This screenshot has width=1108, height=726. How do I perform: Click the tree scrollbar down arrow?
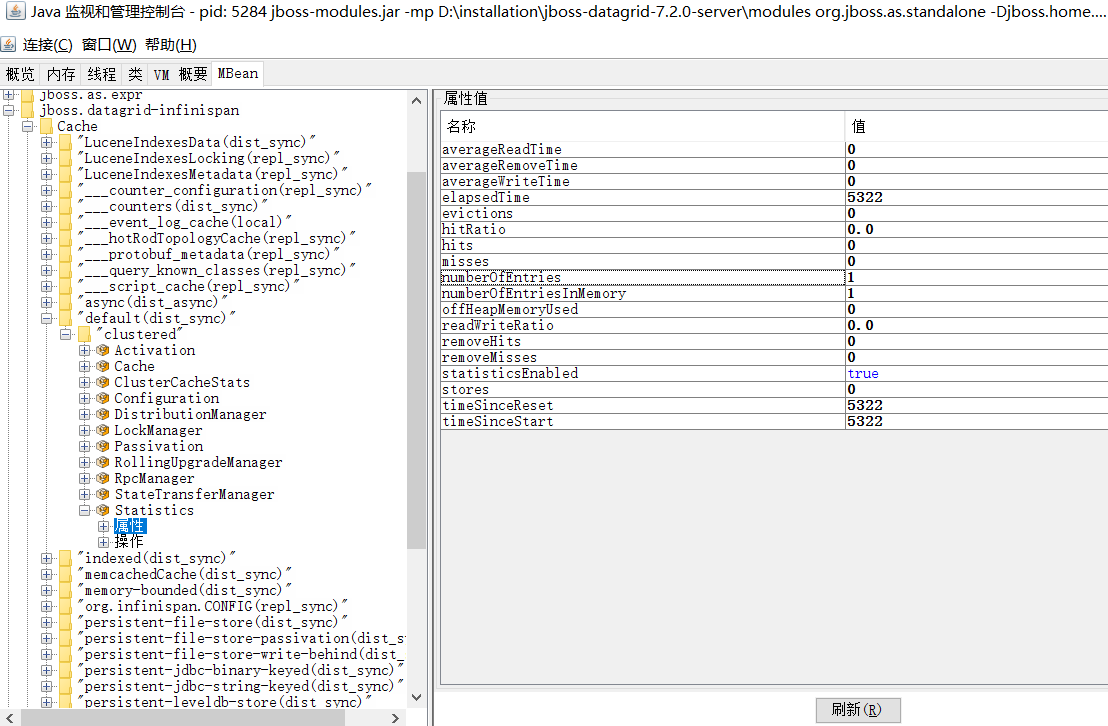click(416, 697)
